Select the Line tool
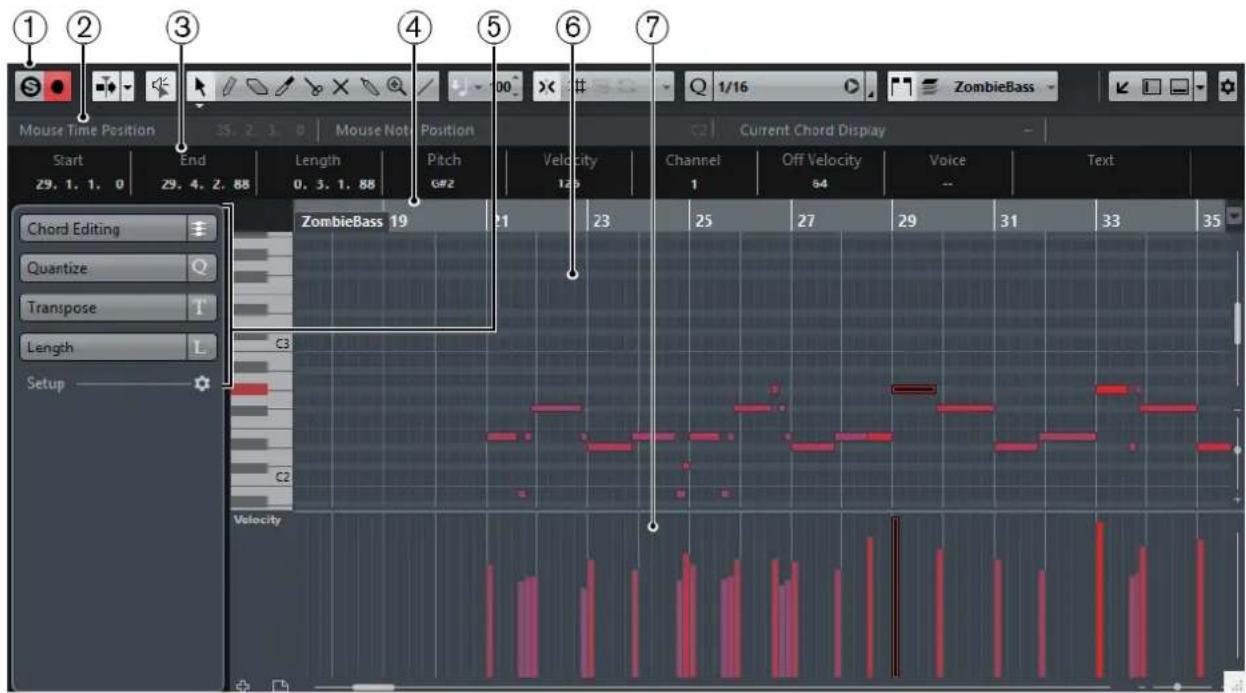Screen dimensions: 1246x693 (423, 87)
